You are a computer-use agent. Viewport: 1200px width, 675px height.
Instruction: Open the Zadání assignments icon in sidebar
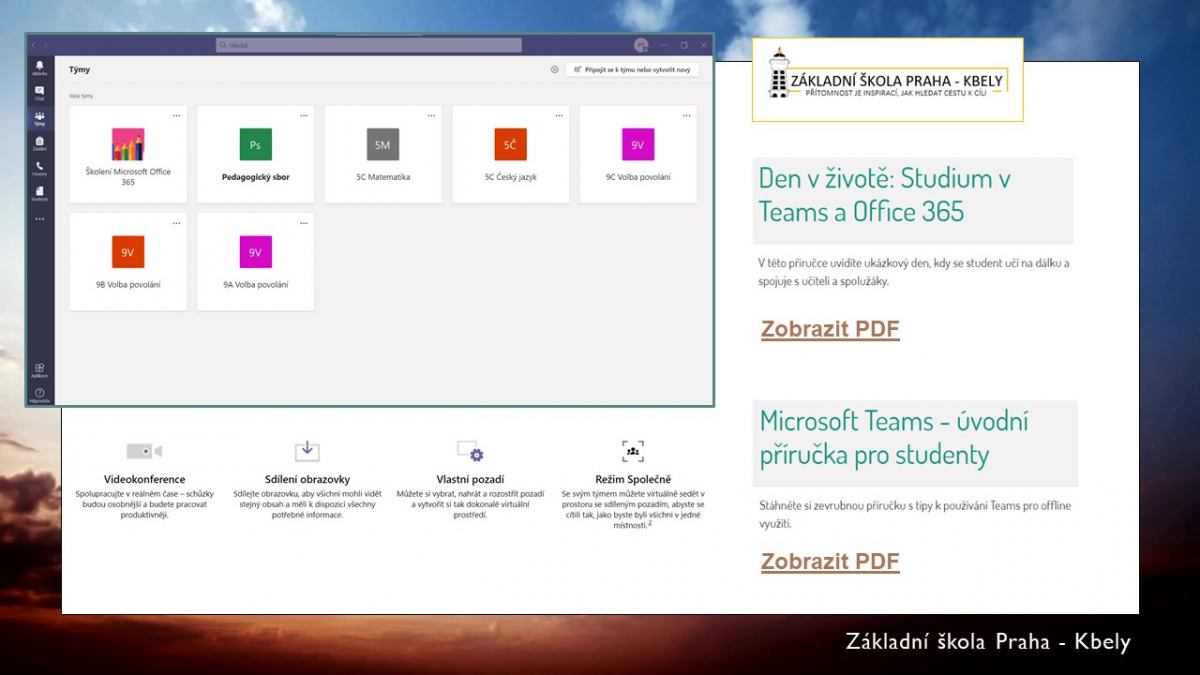(40, 143)
